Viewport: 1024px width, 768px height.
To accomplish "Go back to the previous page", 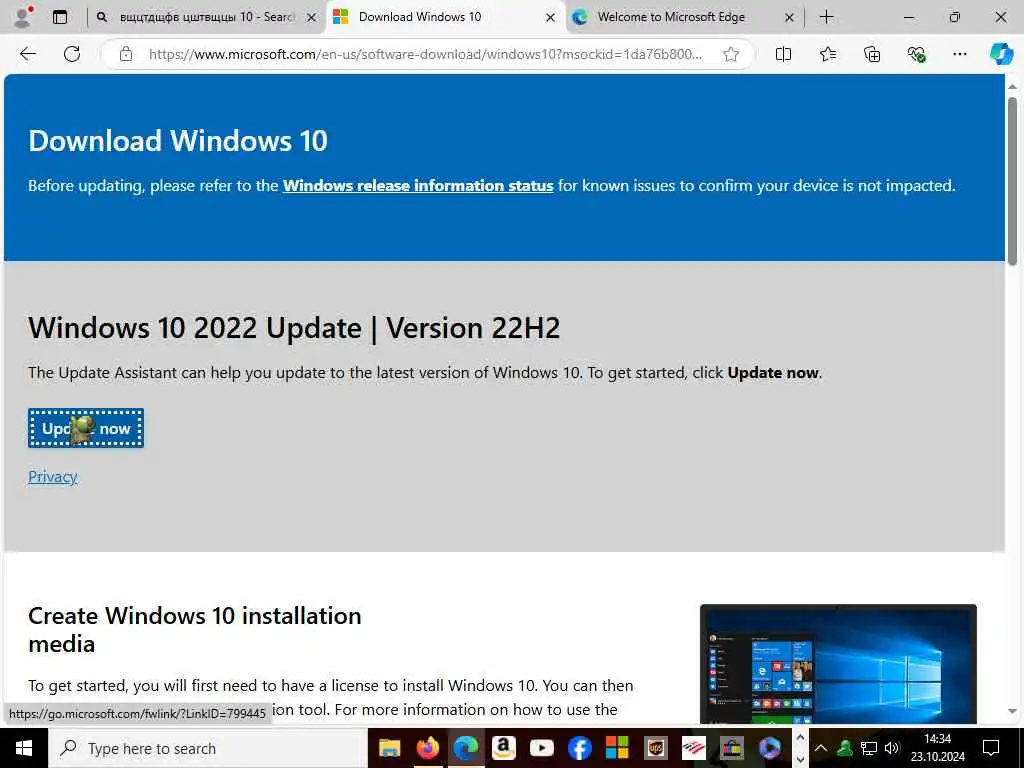I will 27,54.
